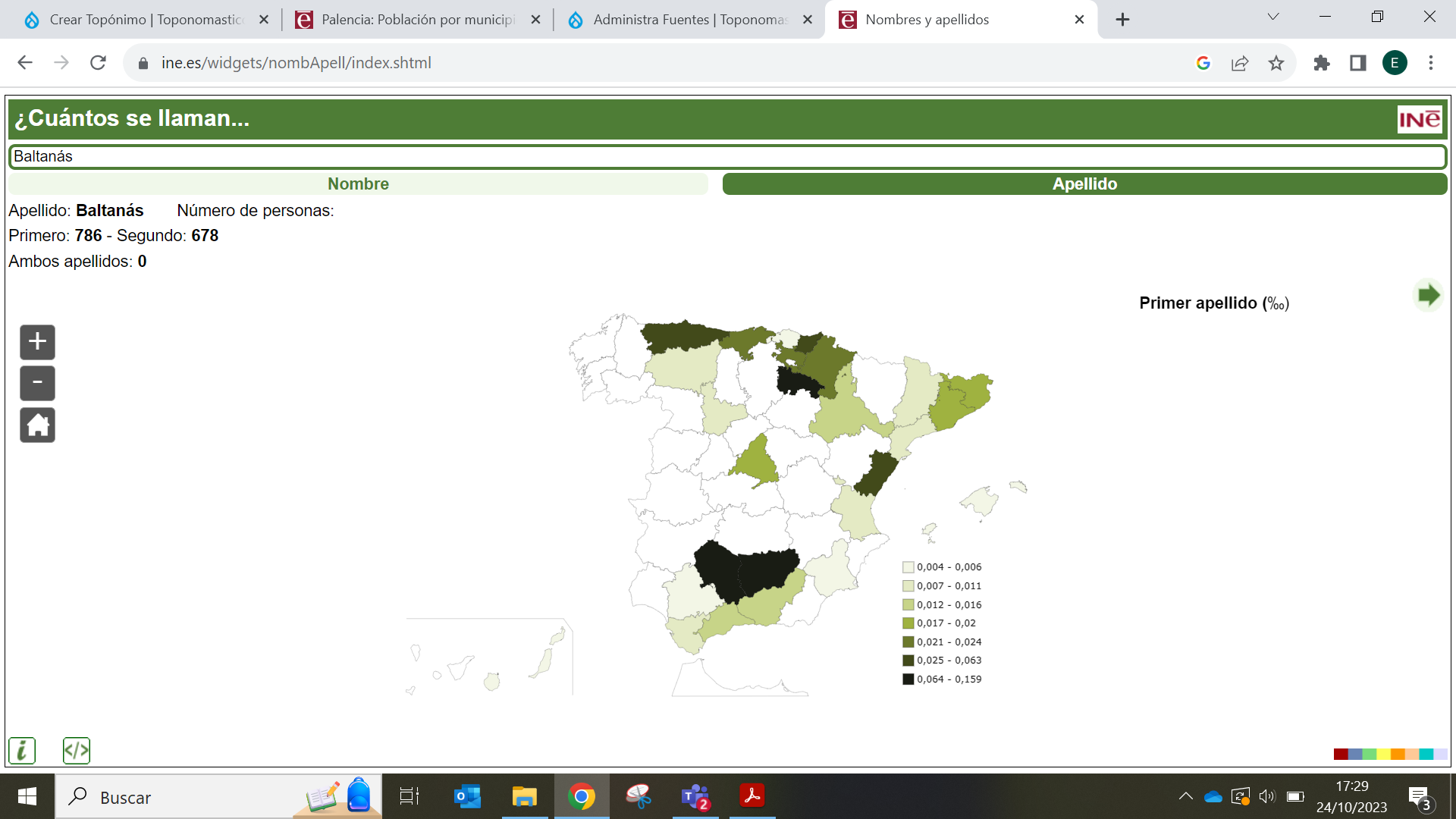This screenshot has width=1456, height=819.
Task: Switch to Palencia población tab
Action: click(417, 20)
